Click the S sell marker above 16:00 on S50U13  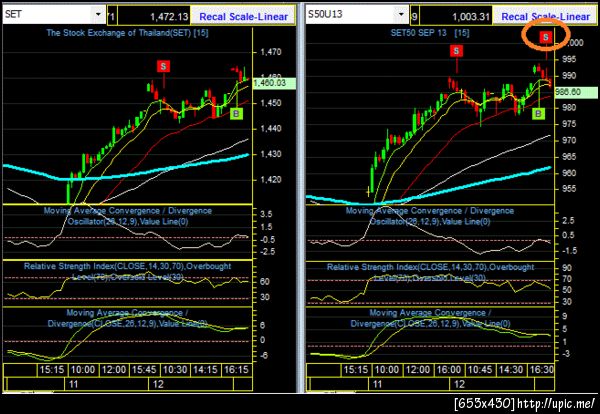(x=456, y=51)
